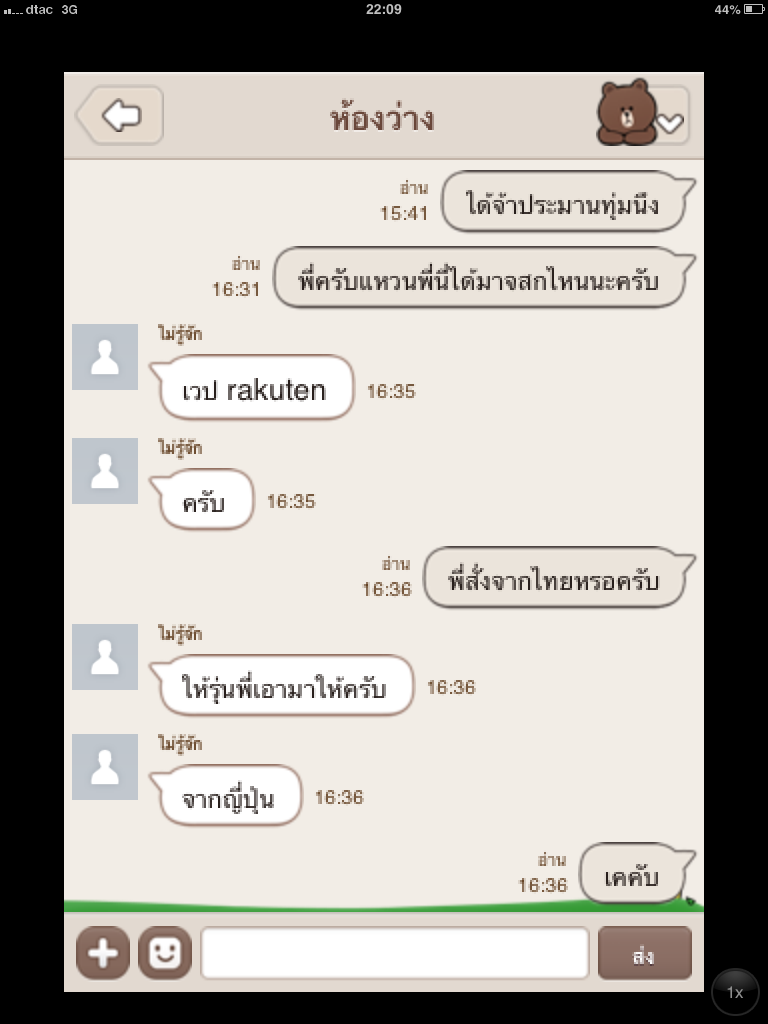Open avatar beside the rakuten message
This screenshot has height=1024, width=768.
pos(104,357)
